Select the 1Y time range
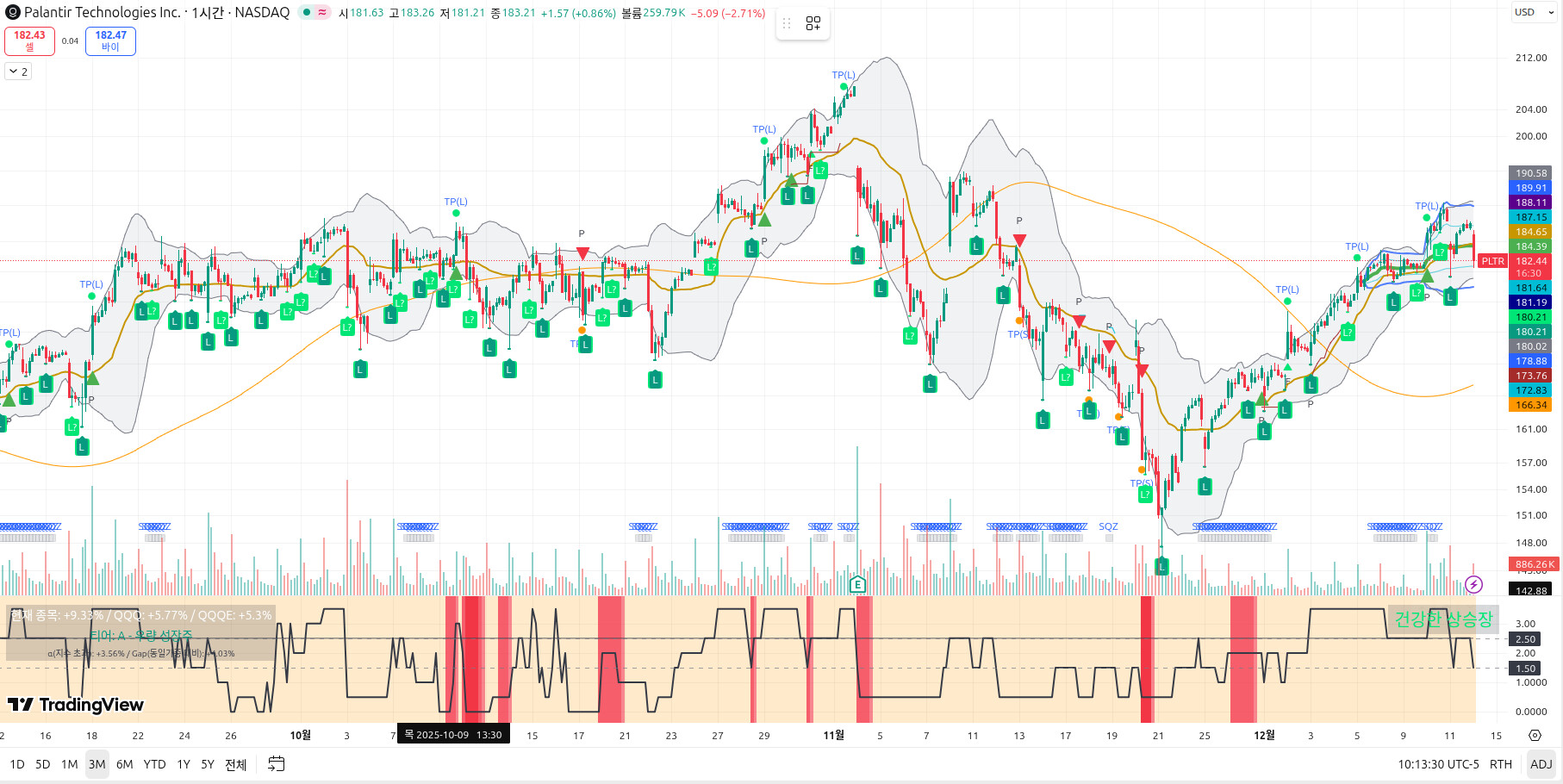This screenshot has height=784, width=1563. [184, 764]
